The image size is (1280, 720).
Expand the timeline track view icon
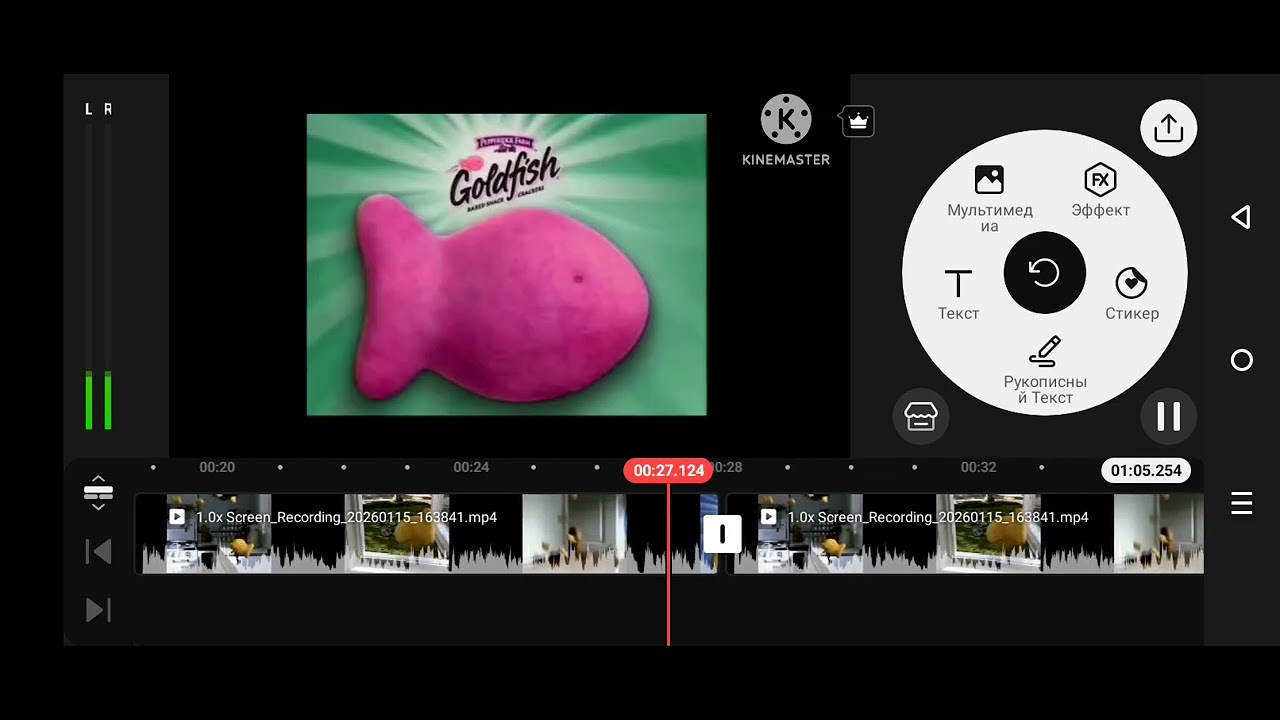coord(98,492)
